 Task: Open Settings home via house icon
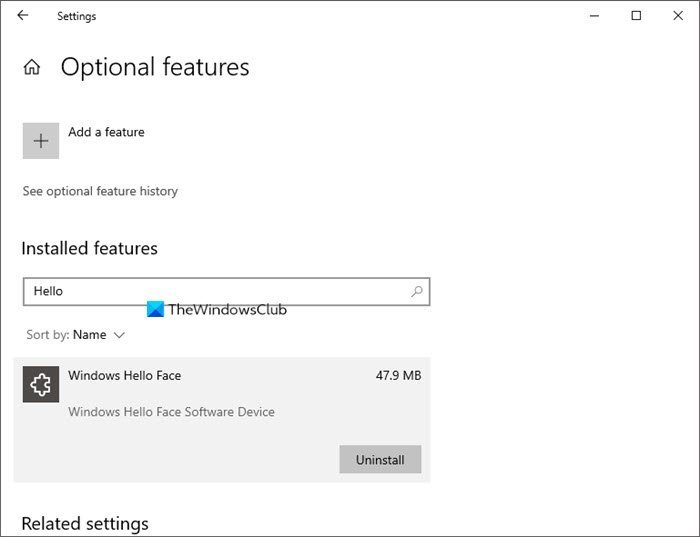tap(32, 67)
